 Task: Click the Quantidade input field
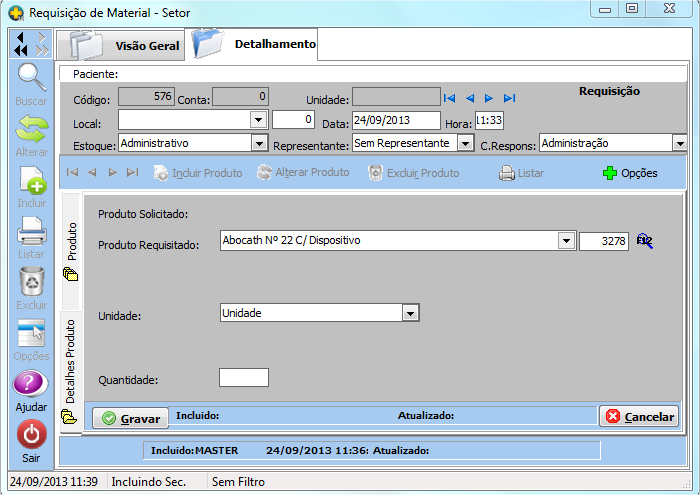[243, 378]
